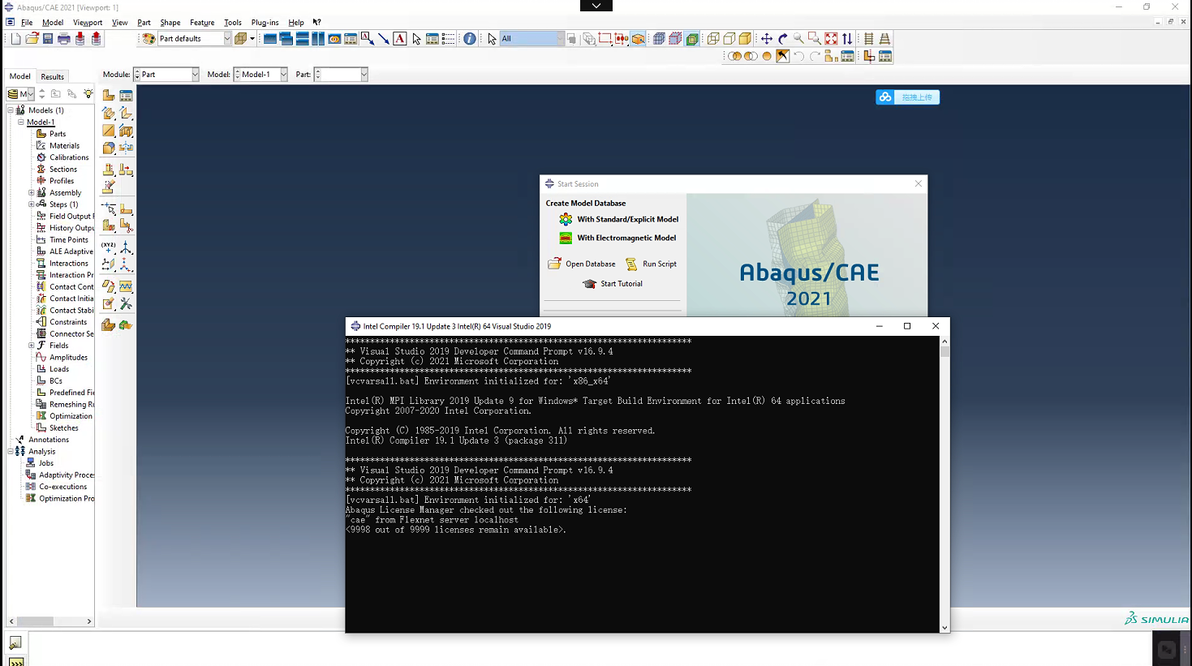Image resolution: width=1192 pixels, height=666 pixels.
Task: Click the New Model Database icon
Action: pos(16,39)
